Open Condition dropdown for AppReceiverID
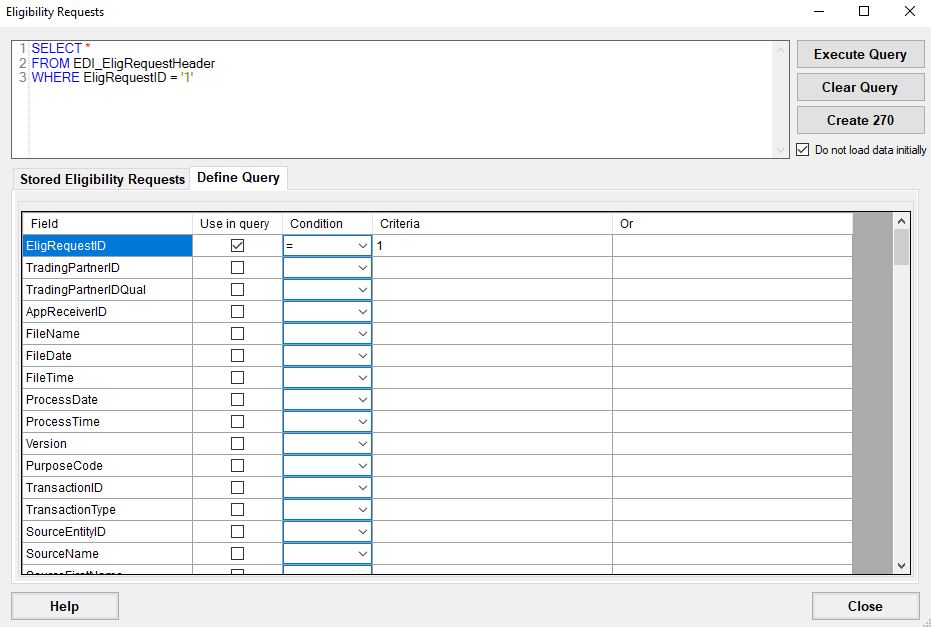Screen dimensions: 931x627 327,312
